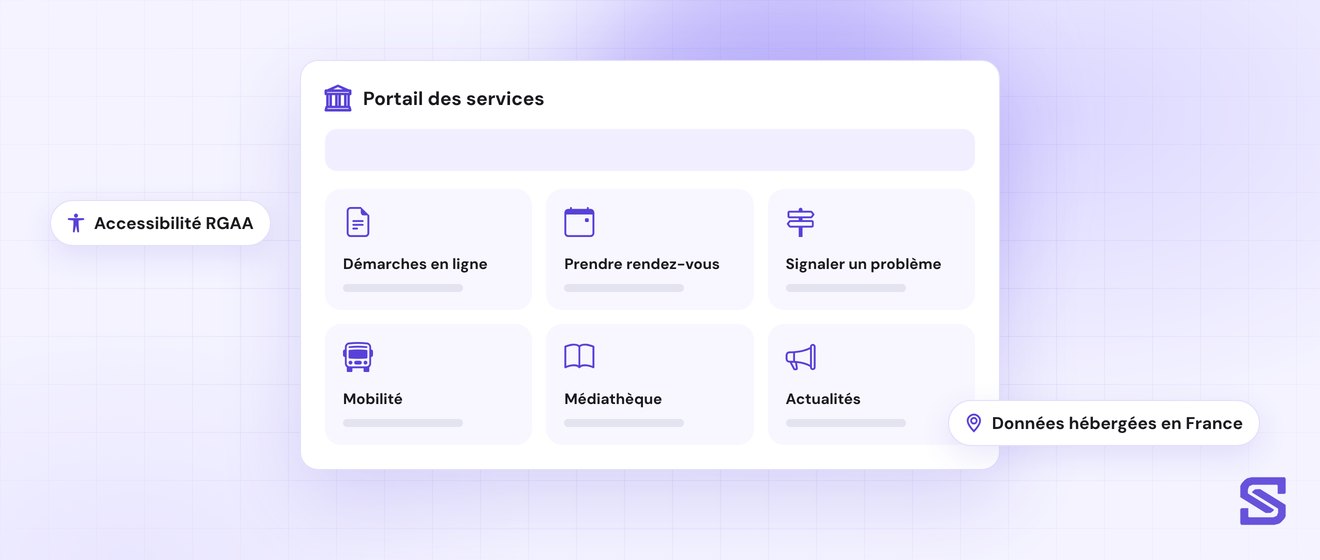Go to the Mobilité text label
The height and width of the screenshot is (560, 1320).
pos(373,398)
